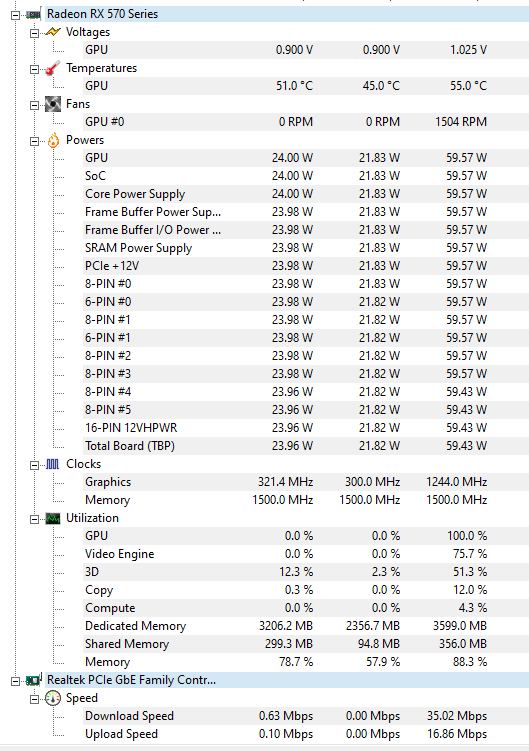The image size is (529, 751).
Task: Select the Video Engine utilization row
Action: pyautogui.click(x=306, y=554)
